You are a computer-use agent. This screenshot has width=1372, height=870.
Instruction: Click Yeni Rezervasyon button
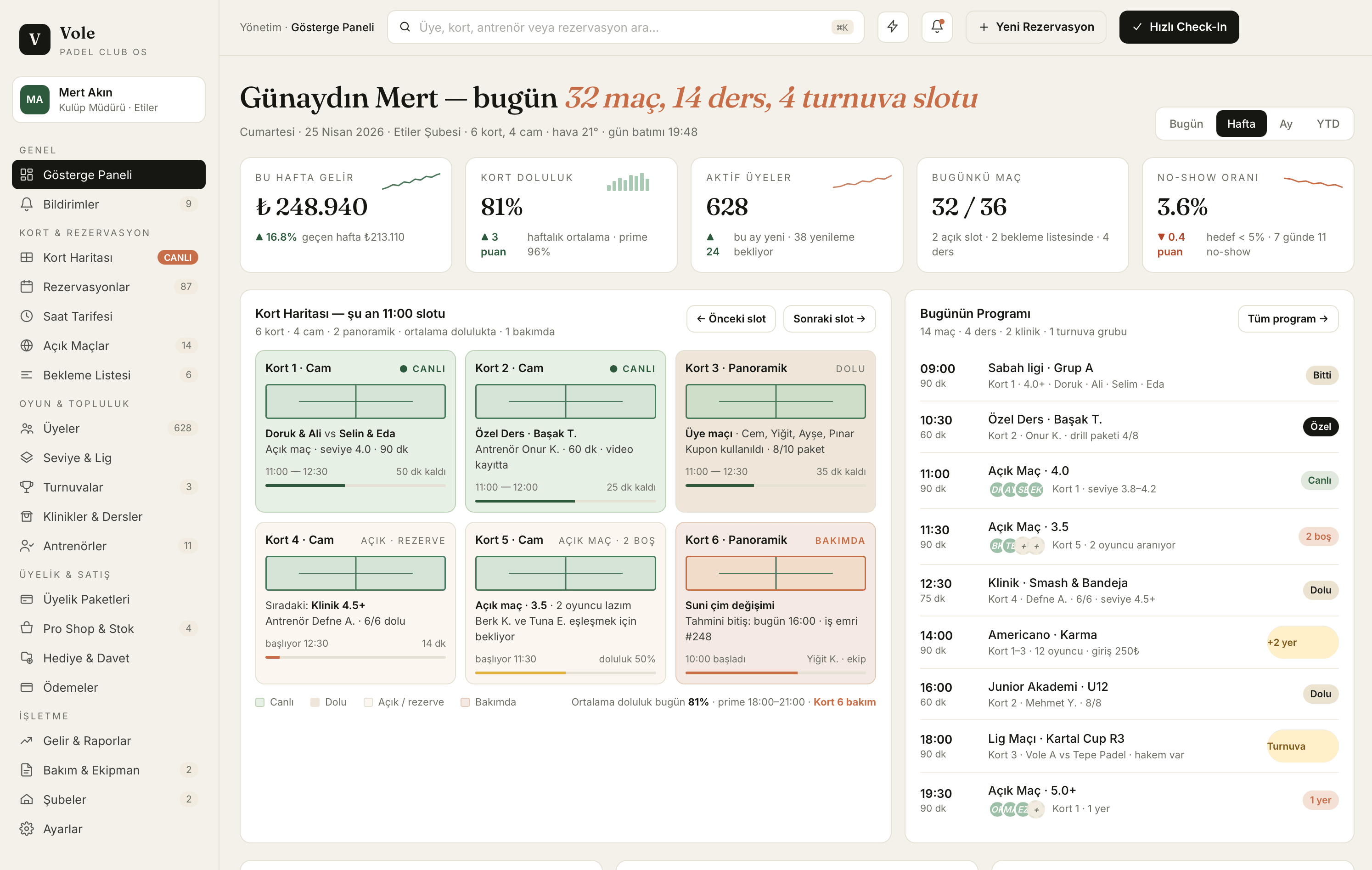click(x=1035, y=27)
